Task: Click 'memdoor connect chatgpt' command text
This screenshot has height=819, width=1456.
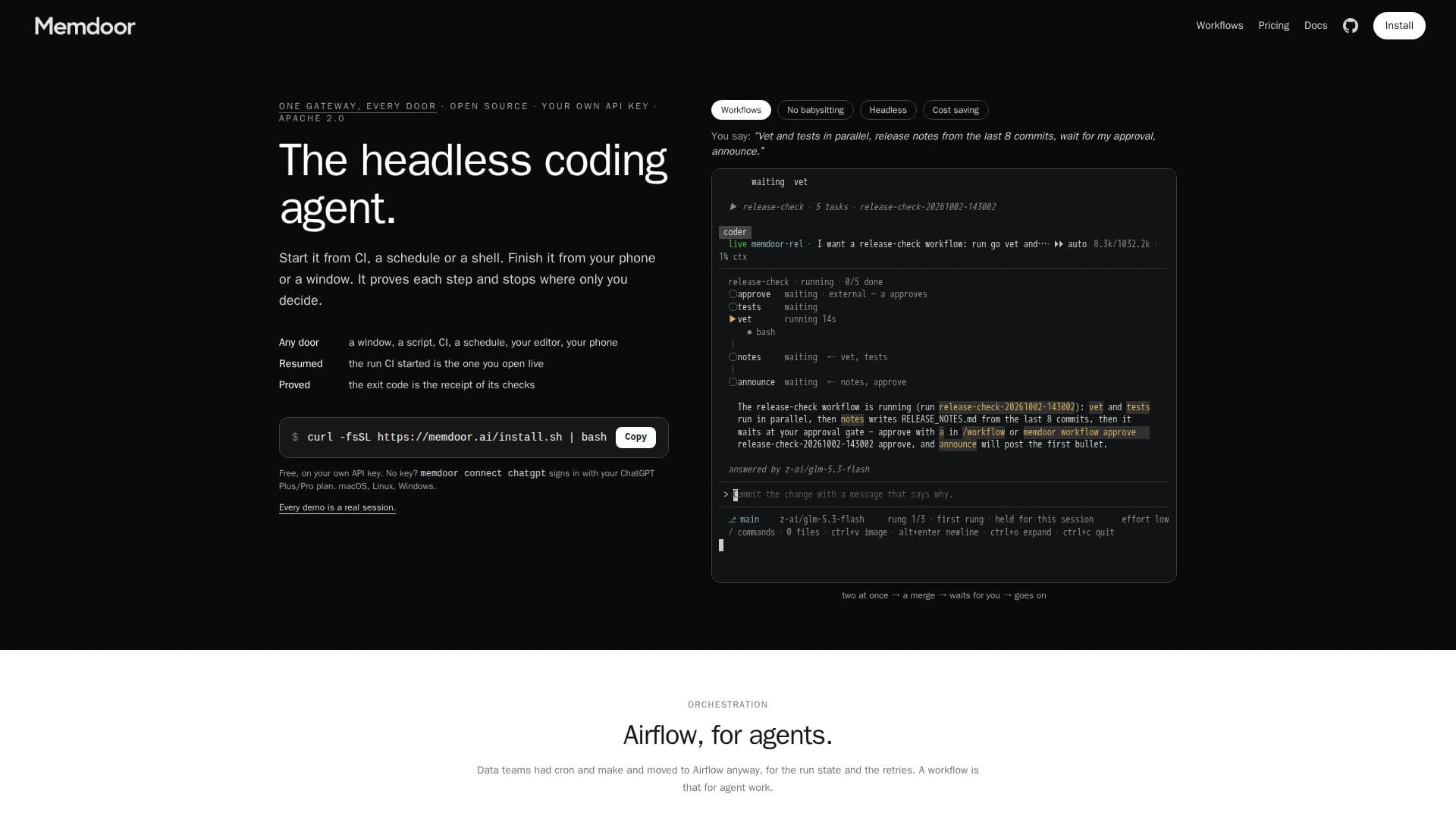Action: click(x=483, y=473)
